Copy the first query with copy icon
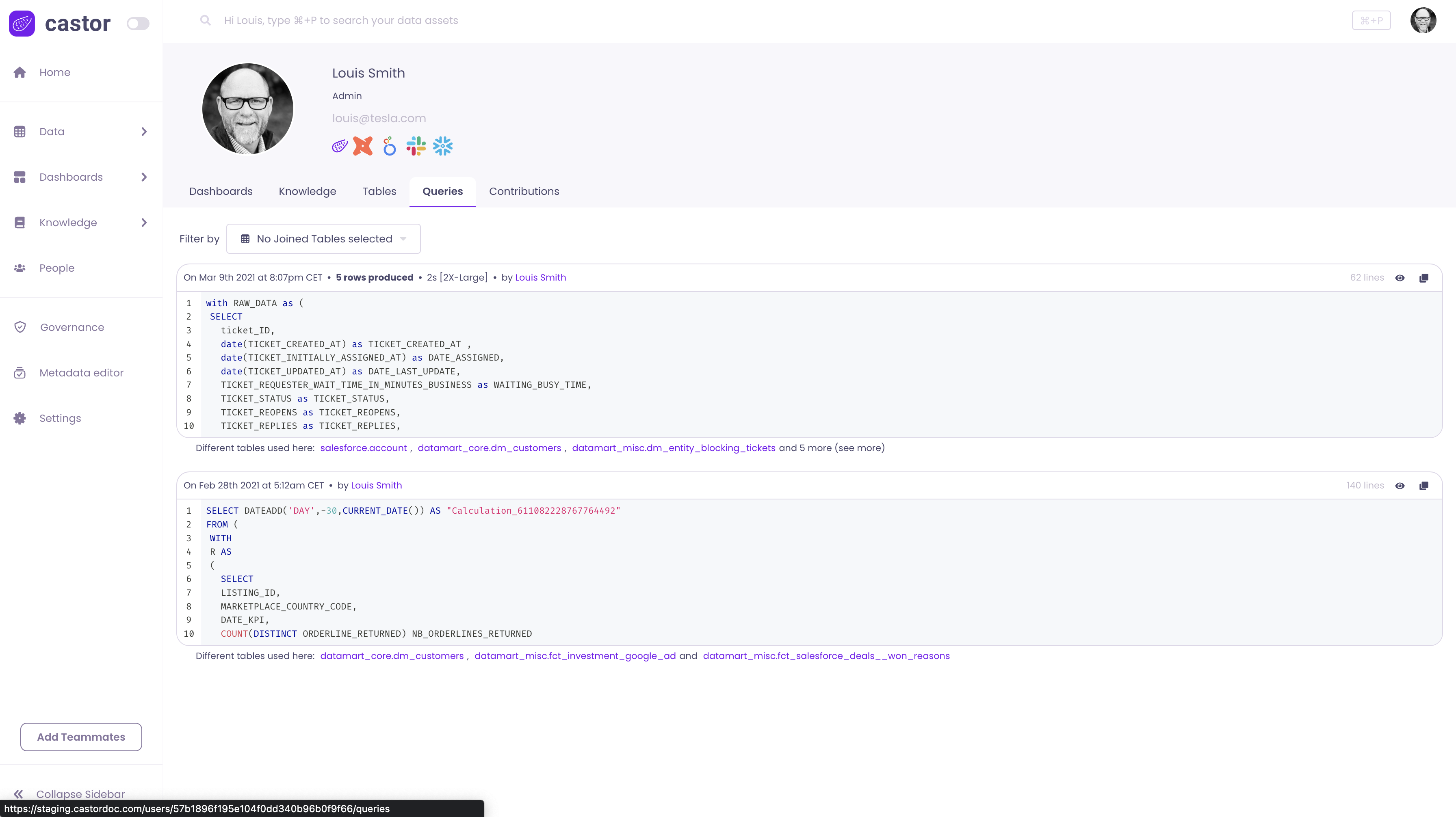Image resolution: width=1456 pixels, height=817 pixels. click(x=1424, y=278)
